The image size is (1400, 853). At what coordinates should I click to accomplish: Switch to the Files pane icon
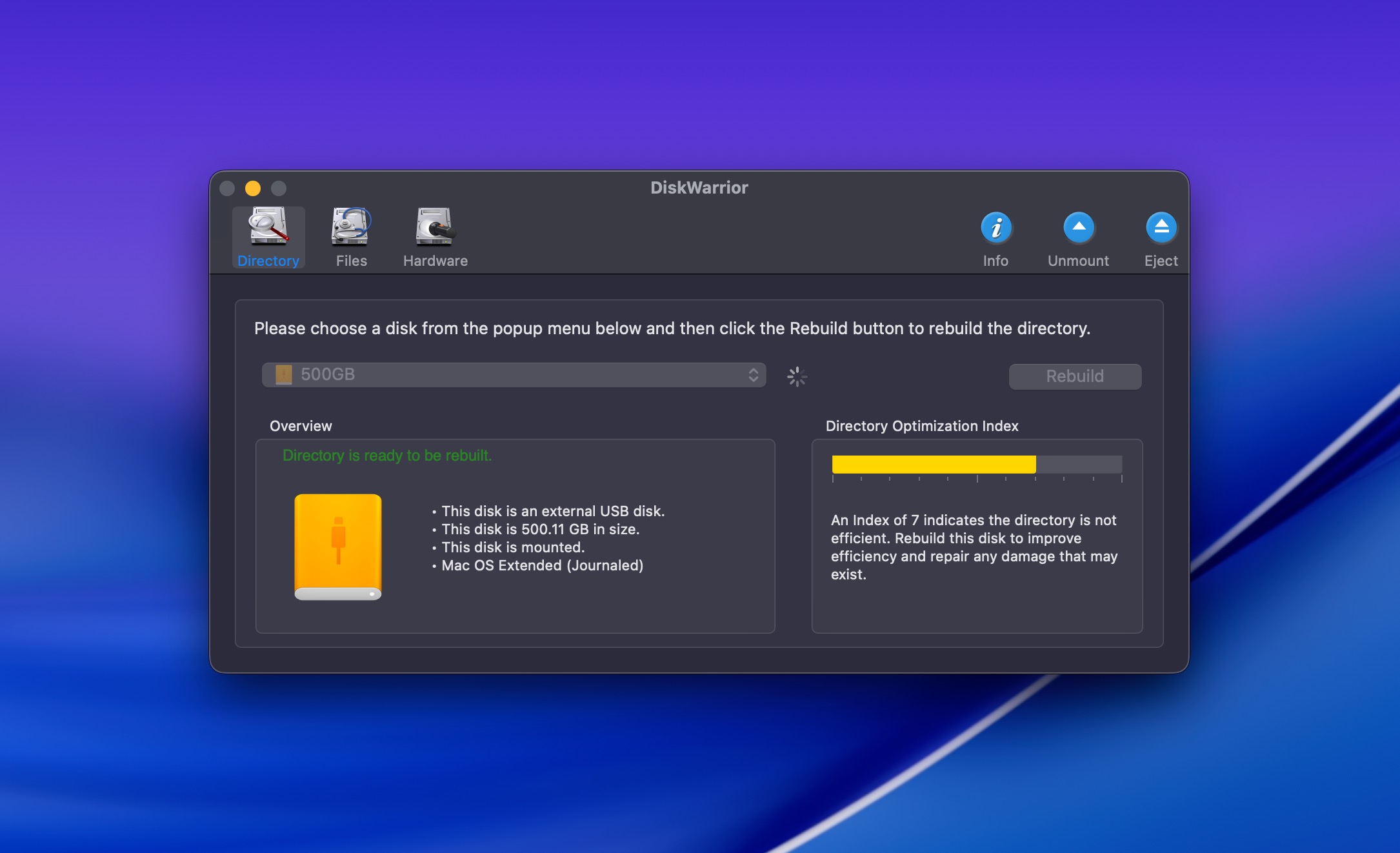pos(351,226)
